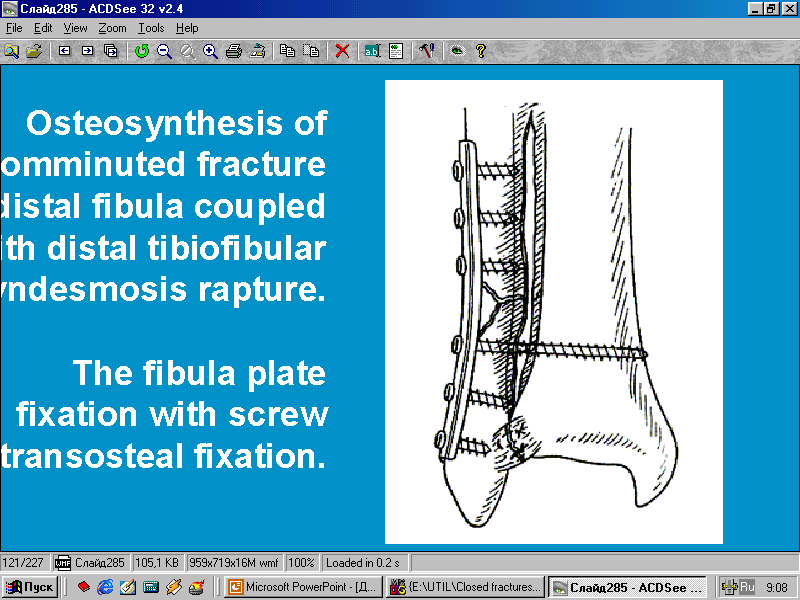Open the Tools menu
Screen dimensions: 800x600
[151, 28]
